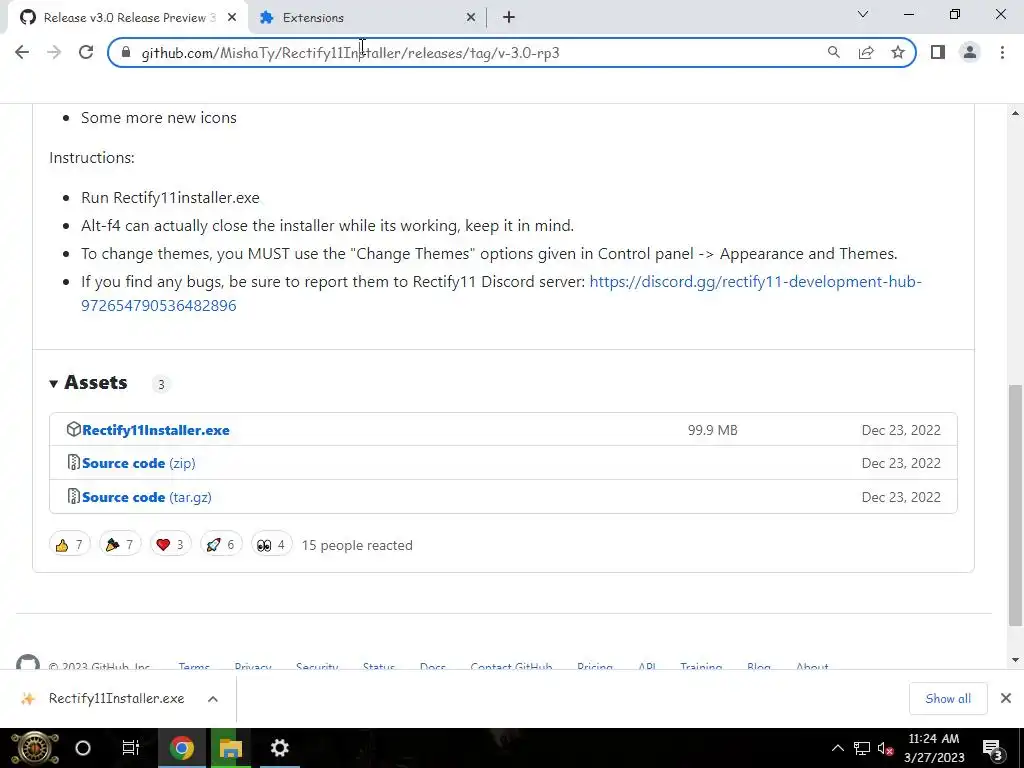Click the GitHub logo in footer
Image resolution: width=1024 pixels, height=768 pixels.
(27, 662)
